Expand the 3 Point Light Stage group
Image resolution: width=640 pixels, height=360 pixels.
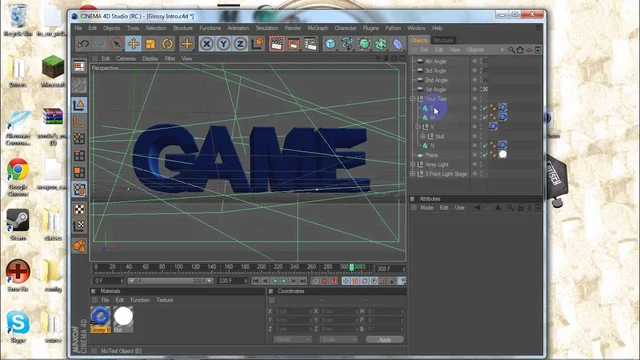click(412, 174)
